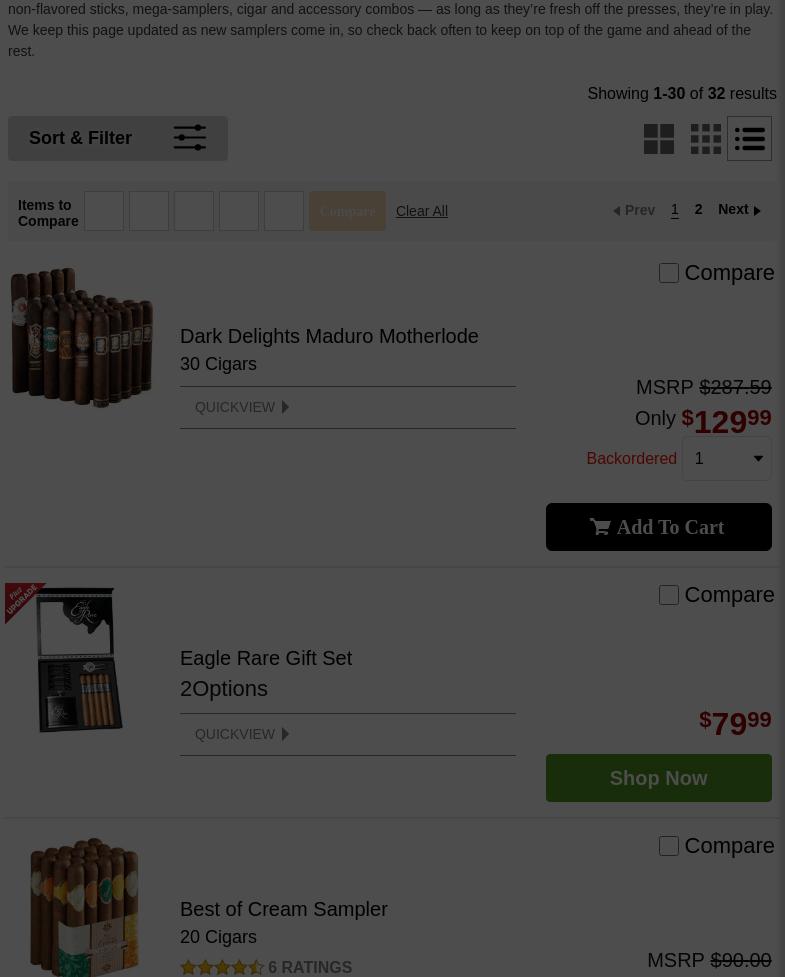
Task: Click the Clear All link
Action: [x=422, y=211]
